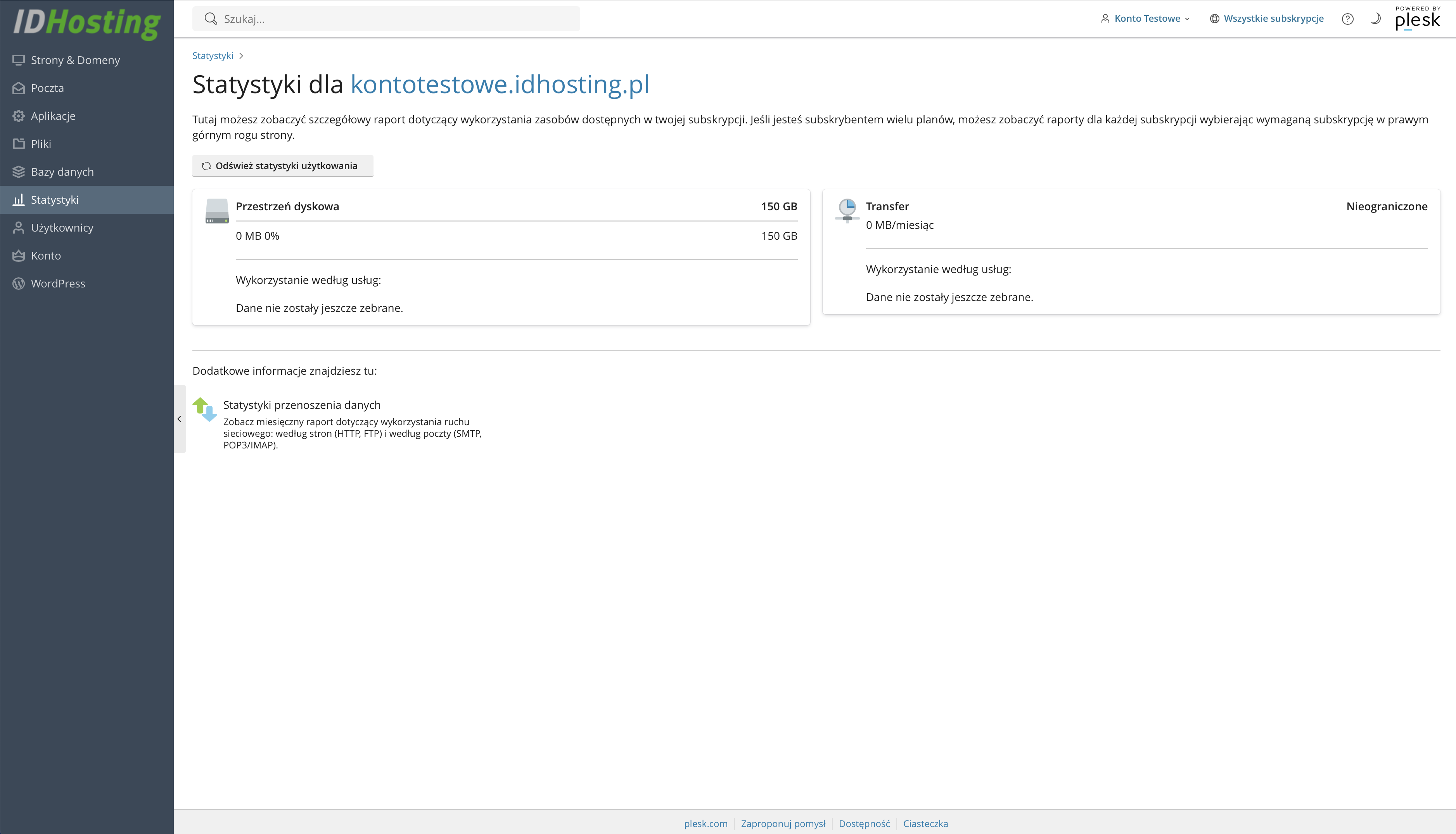Click the Pliki folder icon
The height and width of the screenshot is (834, 1456).
[19, 144]
